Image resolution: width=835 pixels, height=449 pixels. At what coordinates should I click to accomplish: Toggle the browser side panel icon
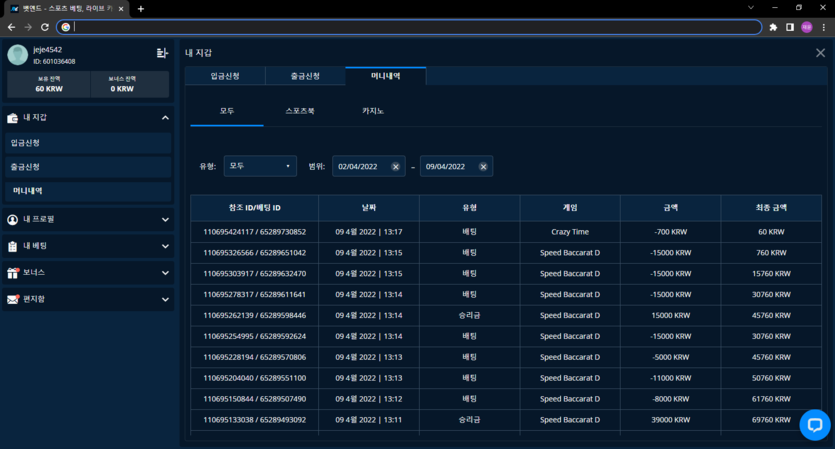point(790,27)
